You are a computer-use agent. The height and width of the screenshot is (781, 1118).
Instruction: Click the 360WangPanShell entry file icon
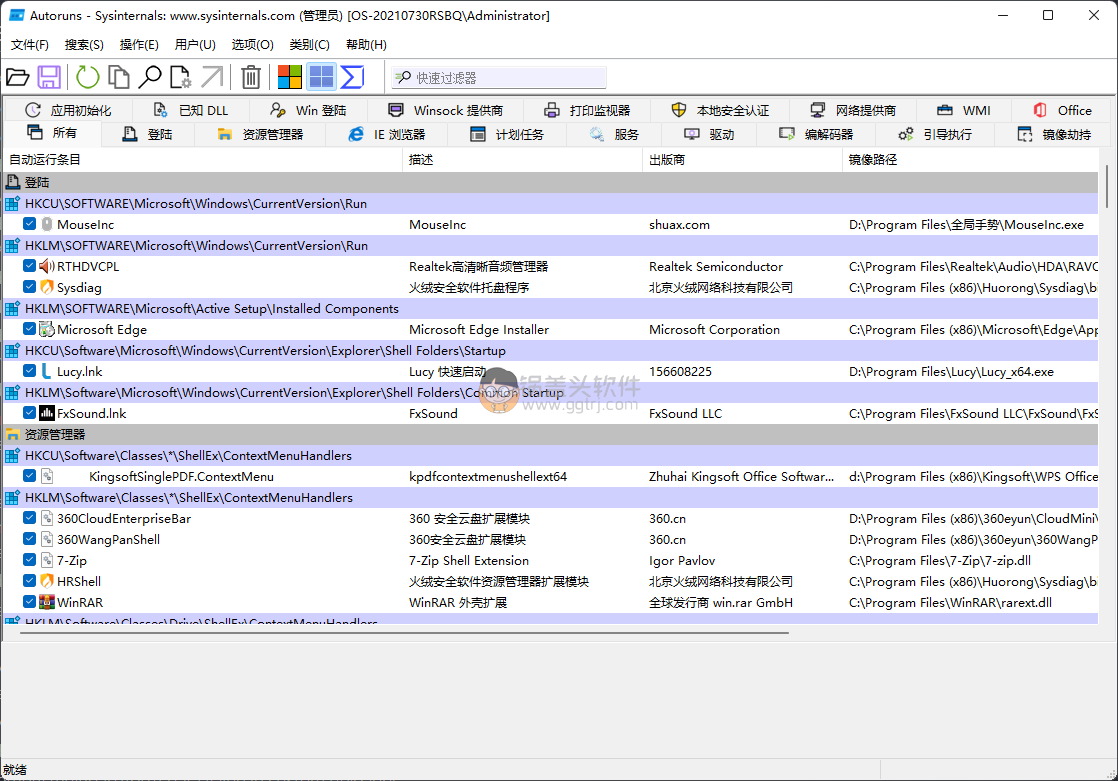(x=47, y=539)
